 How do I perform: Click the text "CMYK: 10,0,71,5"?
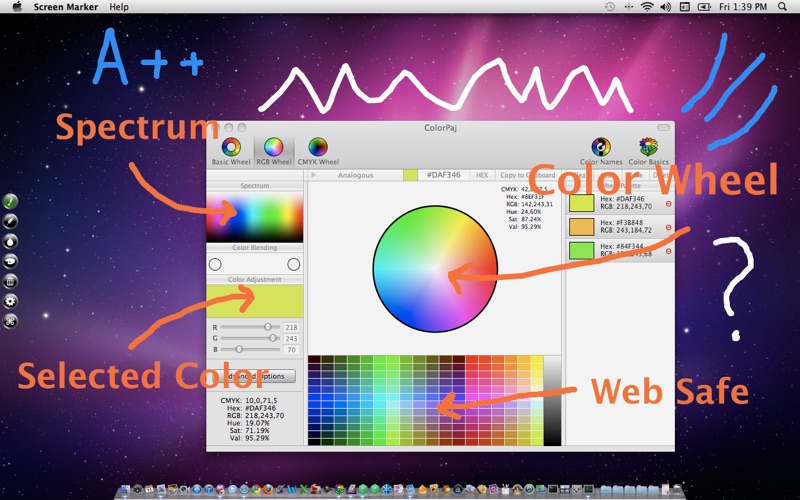click(x=248, y=401)
